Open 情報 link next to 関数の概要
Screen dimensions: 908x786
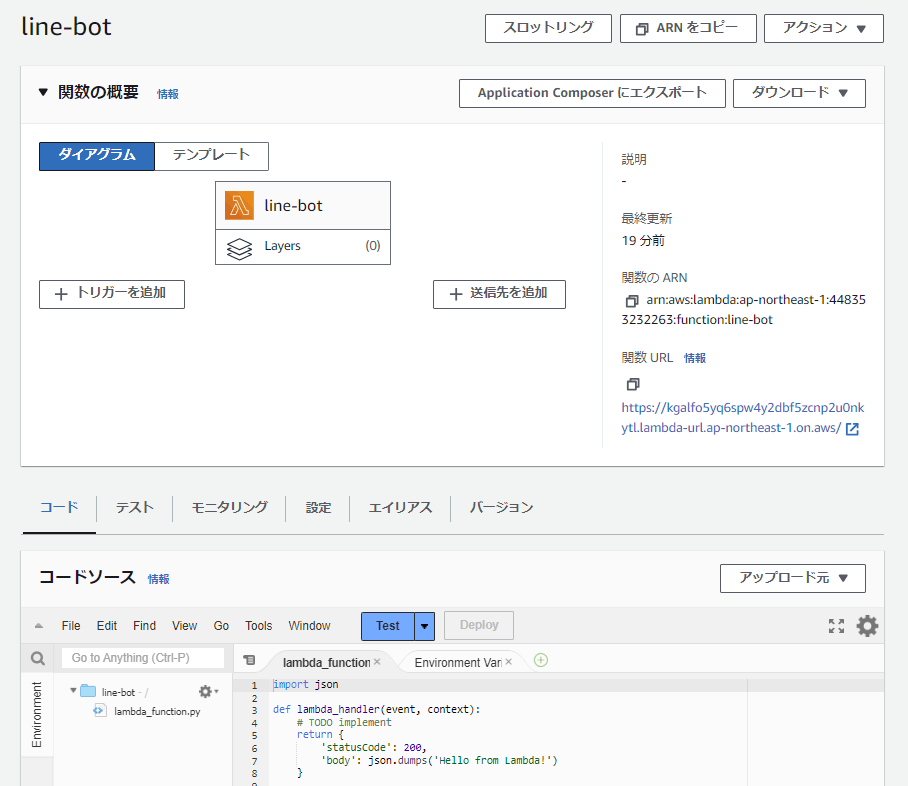(x=168, y=94)
